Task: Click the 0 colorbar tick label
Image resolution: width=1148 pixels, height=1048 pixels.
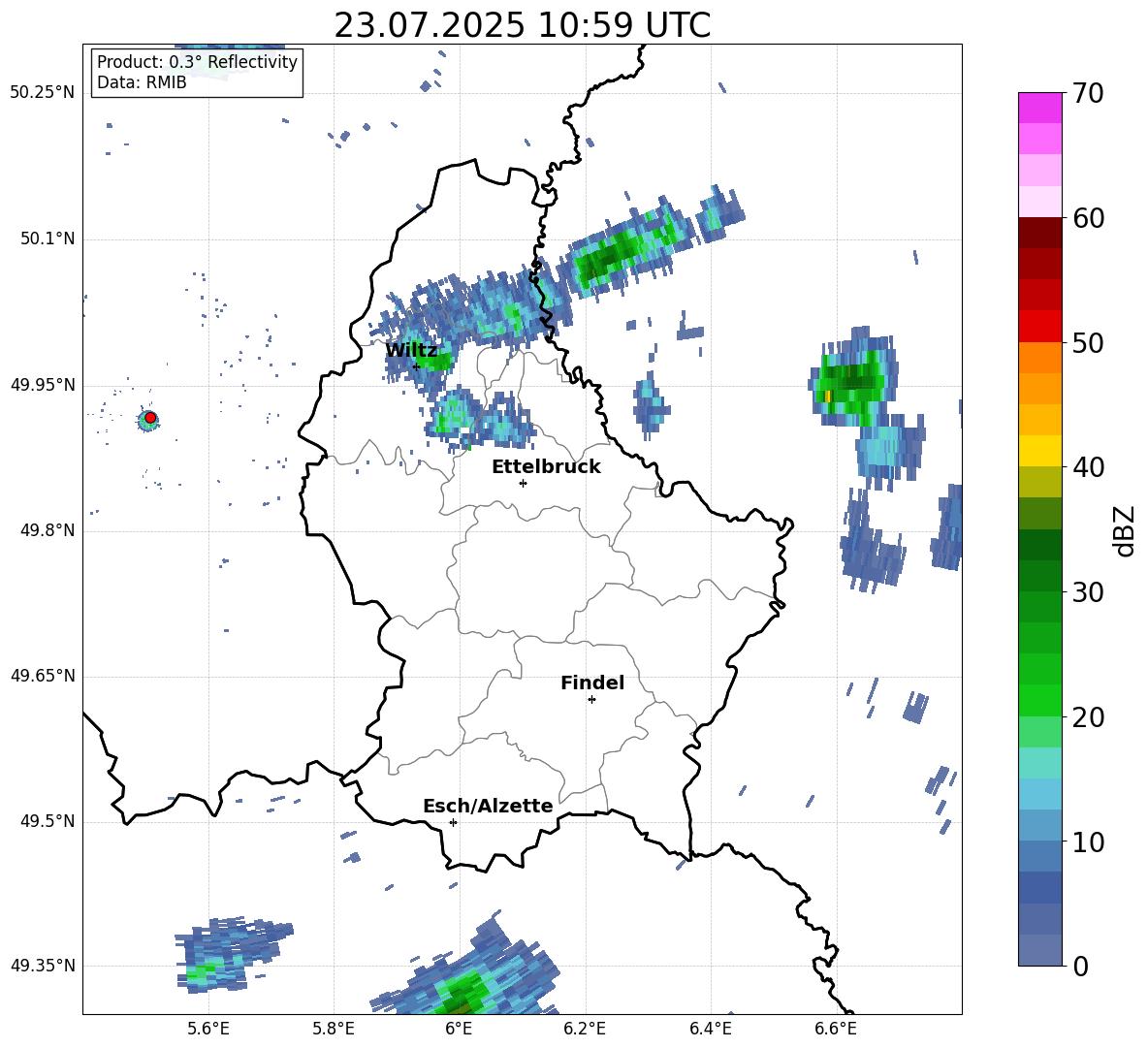Action: (x=1080, y=967)
